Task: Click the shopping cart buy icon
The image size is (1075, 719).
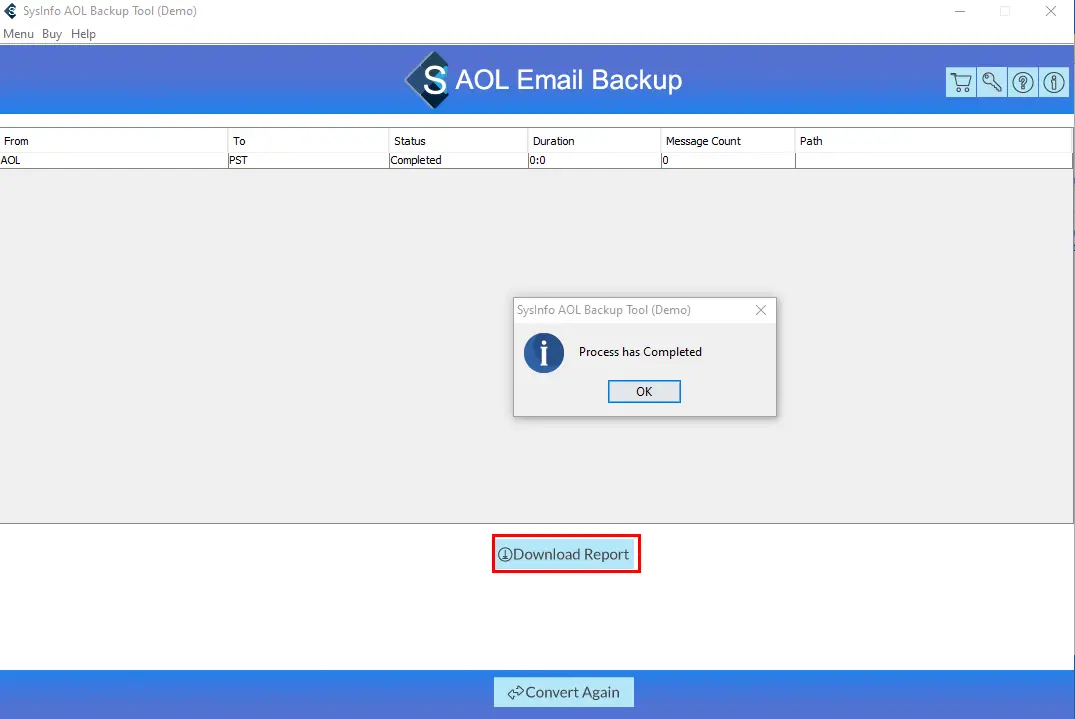Action: point(961,82)
